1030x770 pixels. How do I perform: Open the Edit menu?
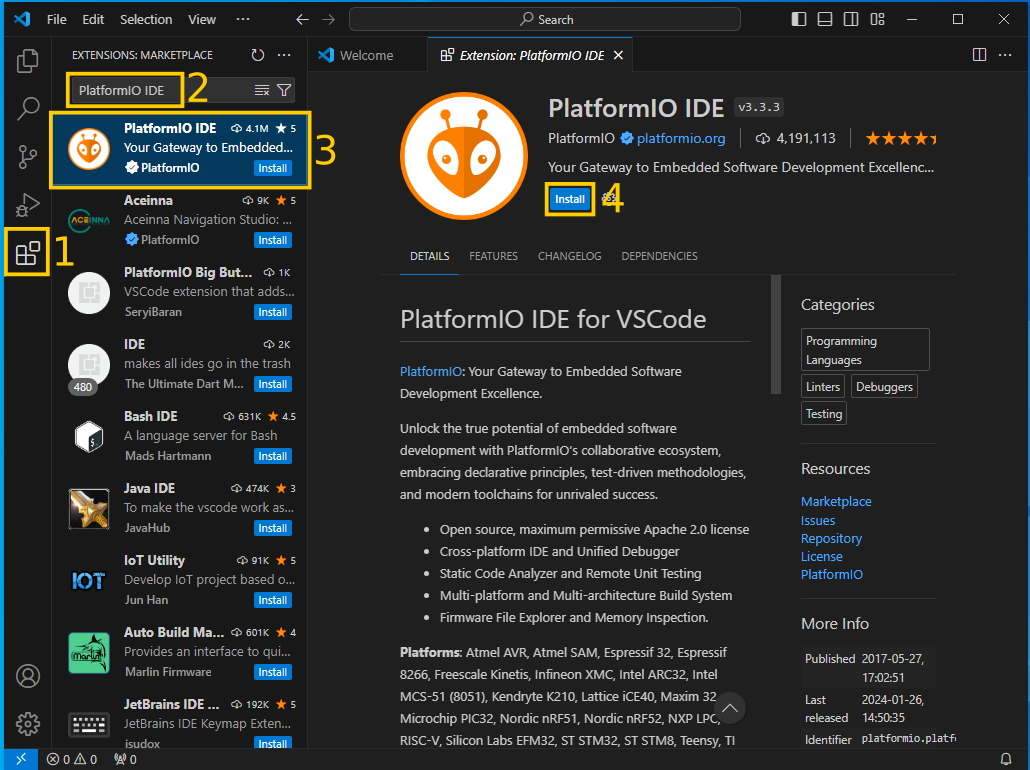point(93,20)
